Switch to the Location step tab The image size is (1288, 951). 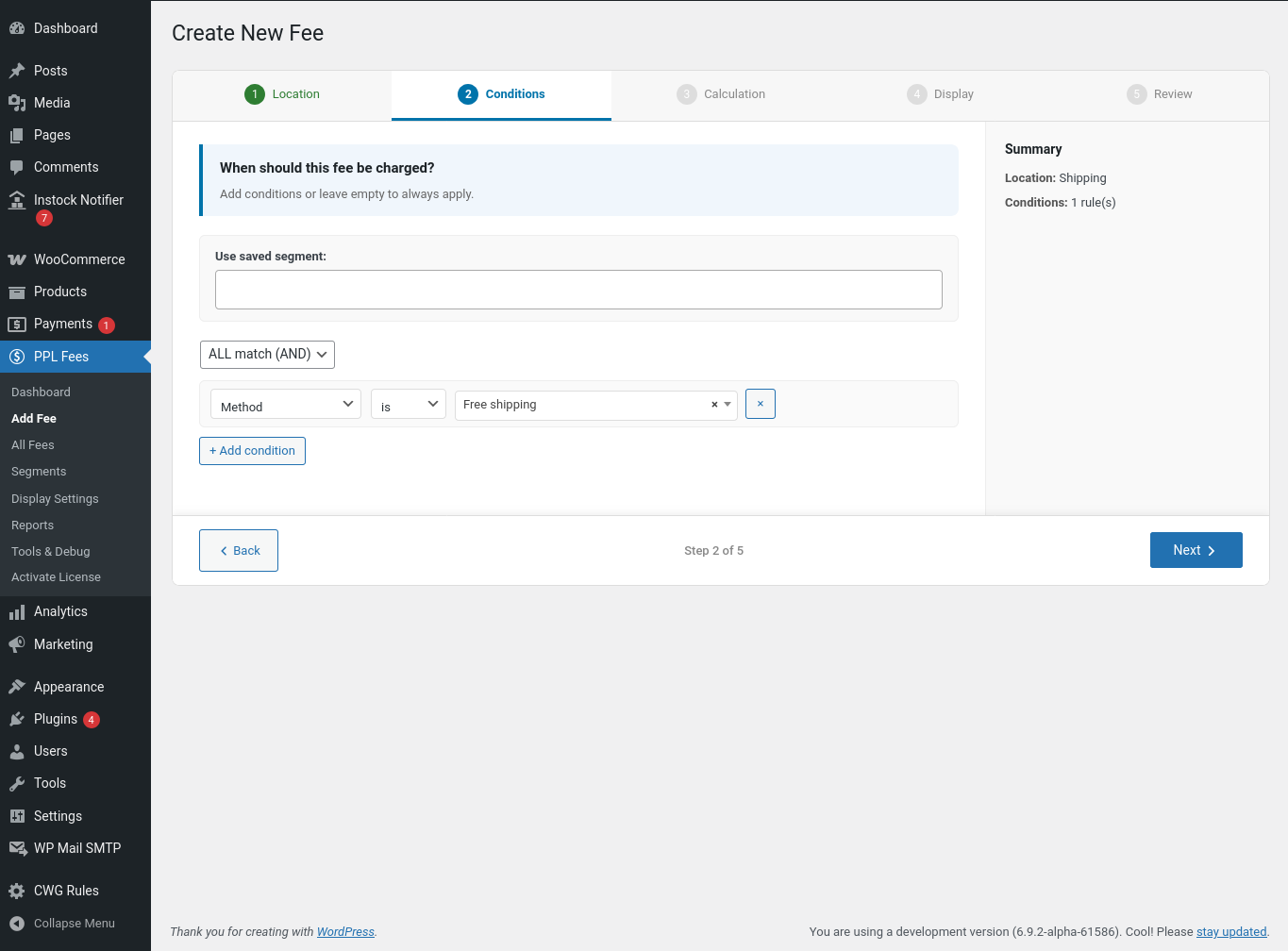tap(282, 94)
